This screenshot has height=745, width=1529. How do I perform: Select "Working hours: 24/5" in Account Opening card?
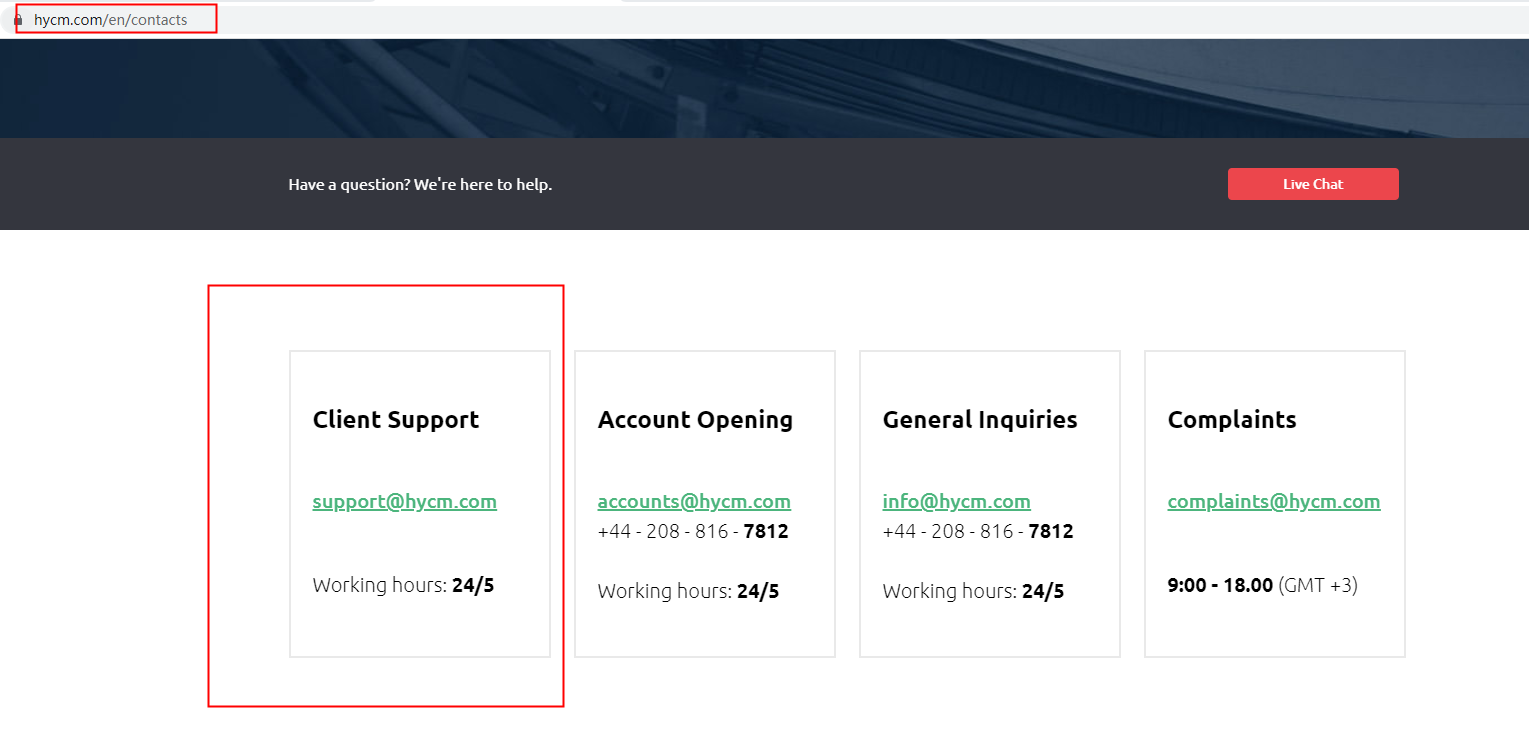click(688, 591)
